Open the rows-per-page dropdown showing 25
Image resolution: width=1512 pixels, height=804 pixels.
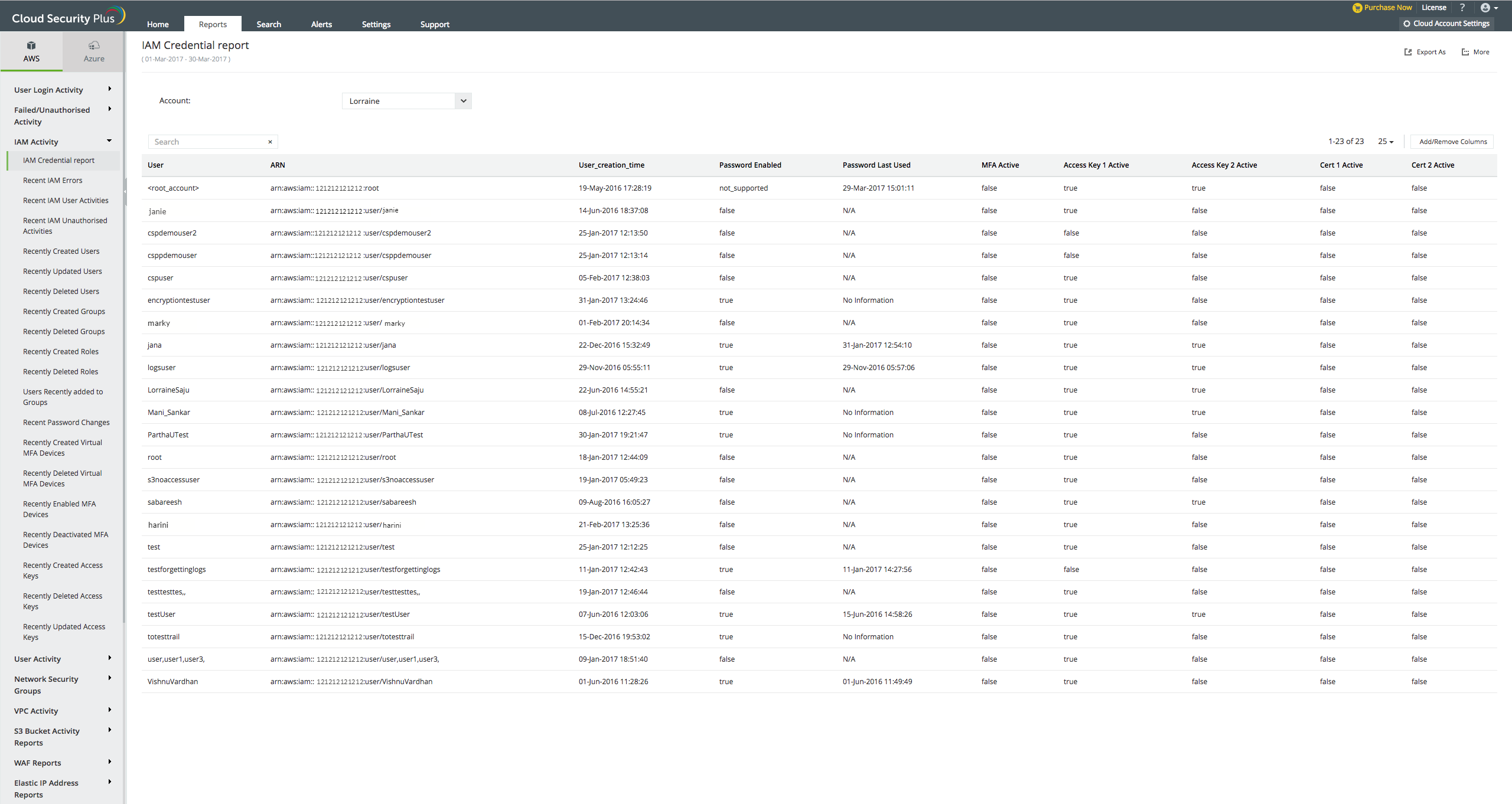1384,141
